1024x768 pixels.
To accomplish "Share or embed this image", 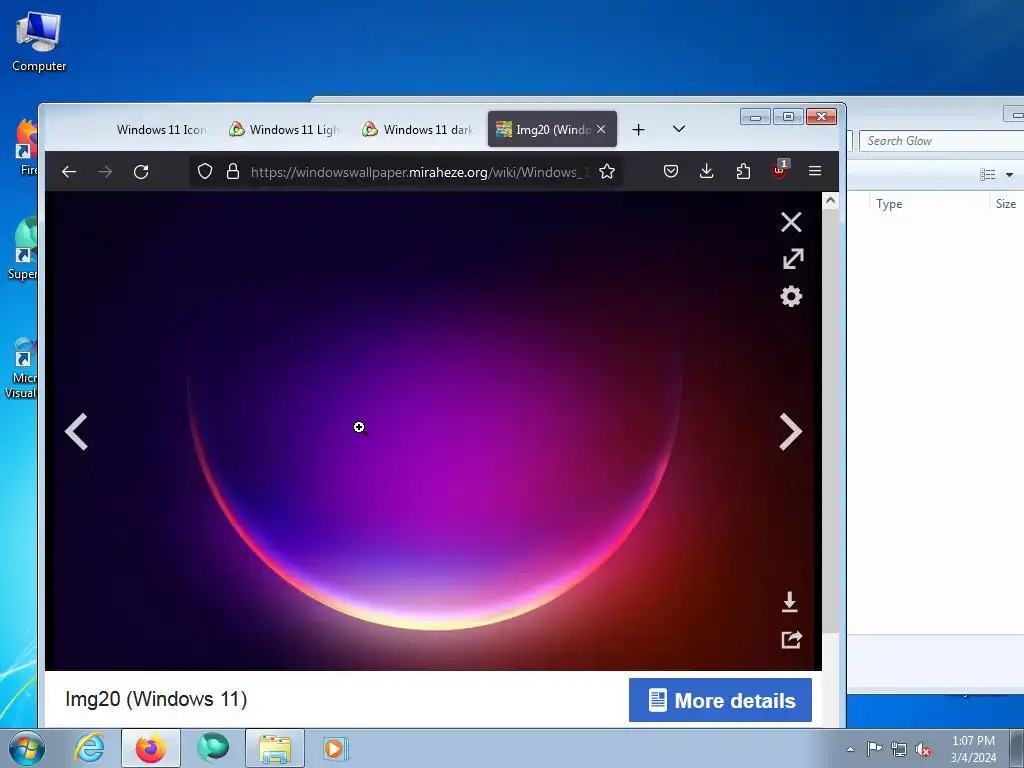I will (x=791, y=639).
